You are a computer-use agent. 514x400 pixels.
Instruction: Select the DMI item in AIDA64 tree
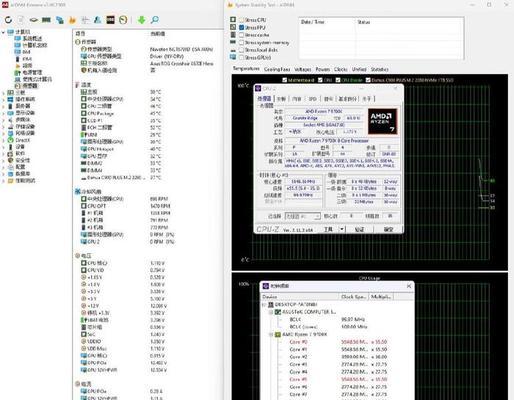click(x=23, y=52)
